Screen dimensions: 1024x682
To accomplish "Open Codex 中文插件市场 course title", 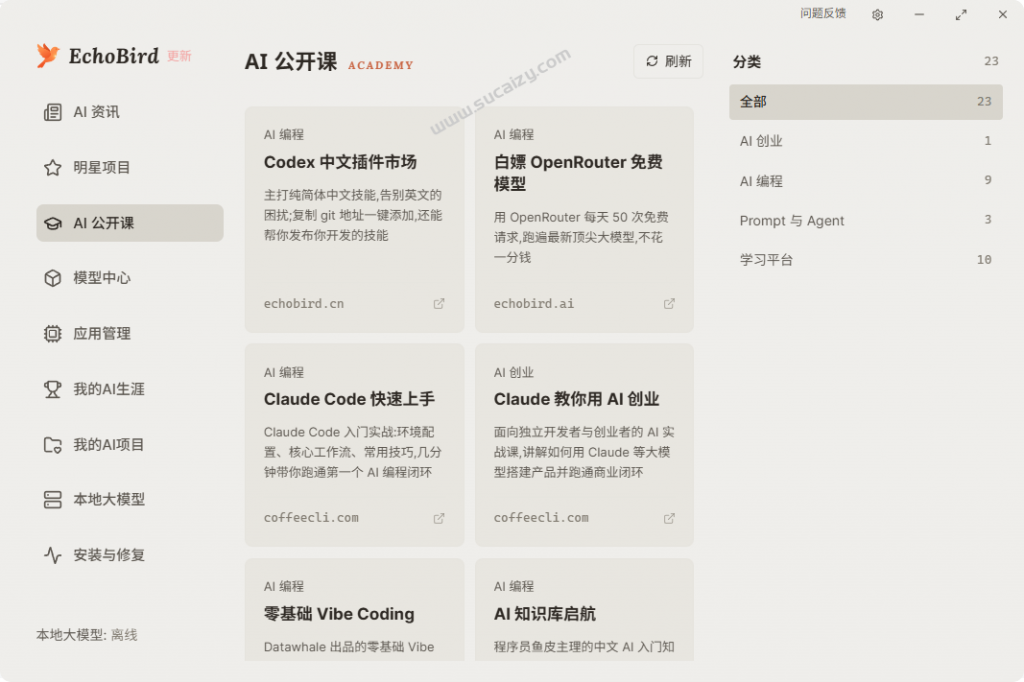I will pyautogui.click(x=340, y=162).
